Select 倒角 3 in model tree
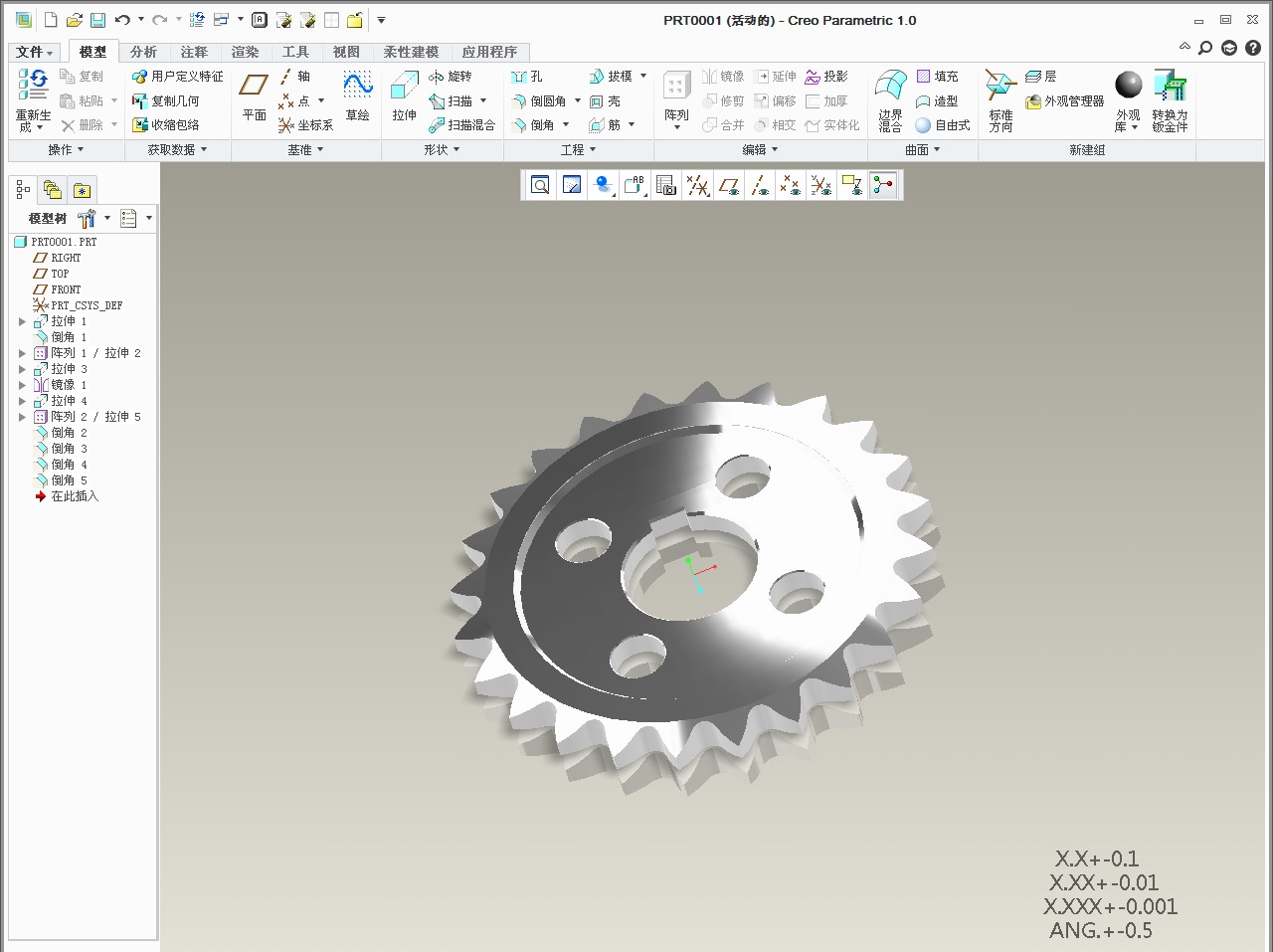 pyautogui.click(x=62, y=449)
